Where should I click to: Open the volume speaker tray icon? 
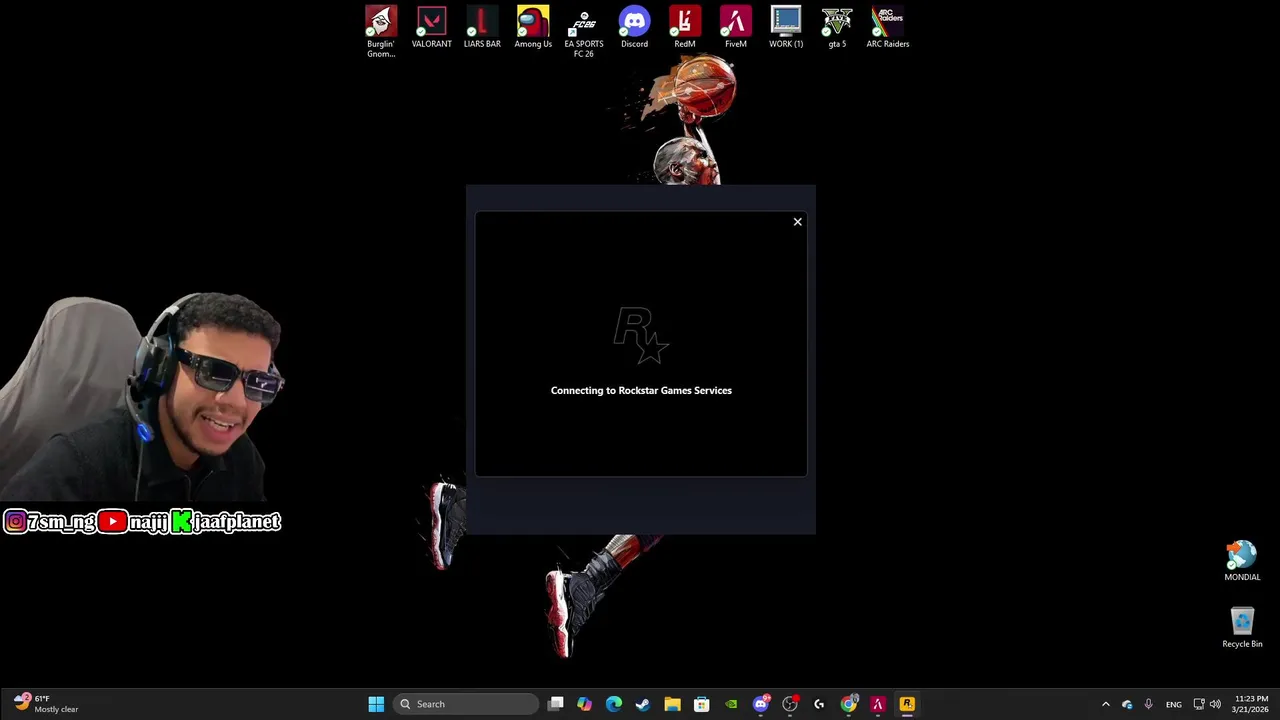(x=1216, y=704)
